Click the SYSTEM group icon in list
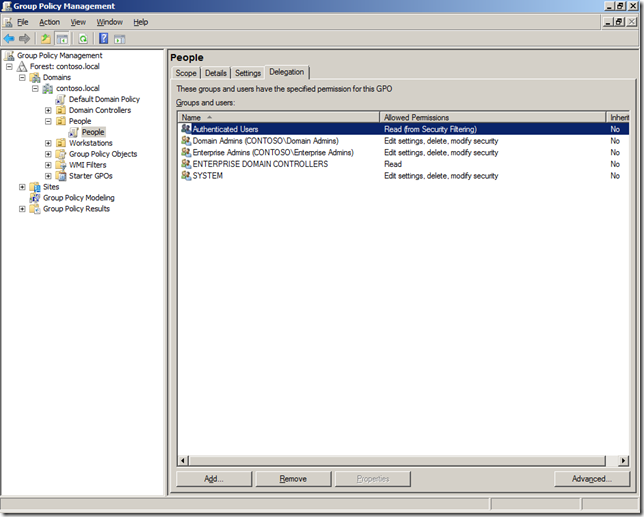 (x=186, y=176)
